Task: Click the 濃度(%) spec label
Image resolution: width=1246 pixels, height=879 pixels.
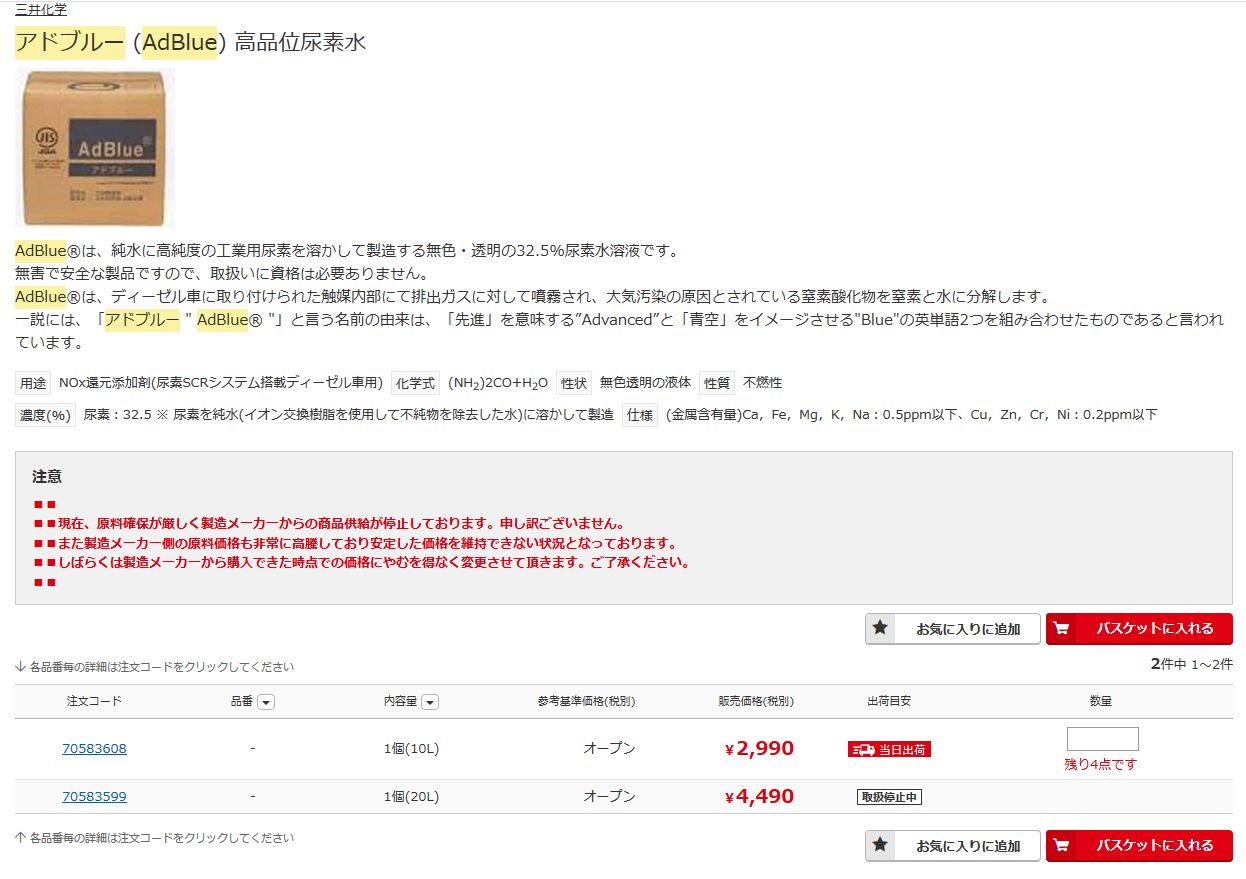Action: click(45, 415)
